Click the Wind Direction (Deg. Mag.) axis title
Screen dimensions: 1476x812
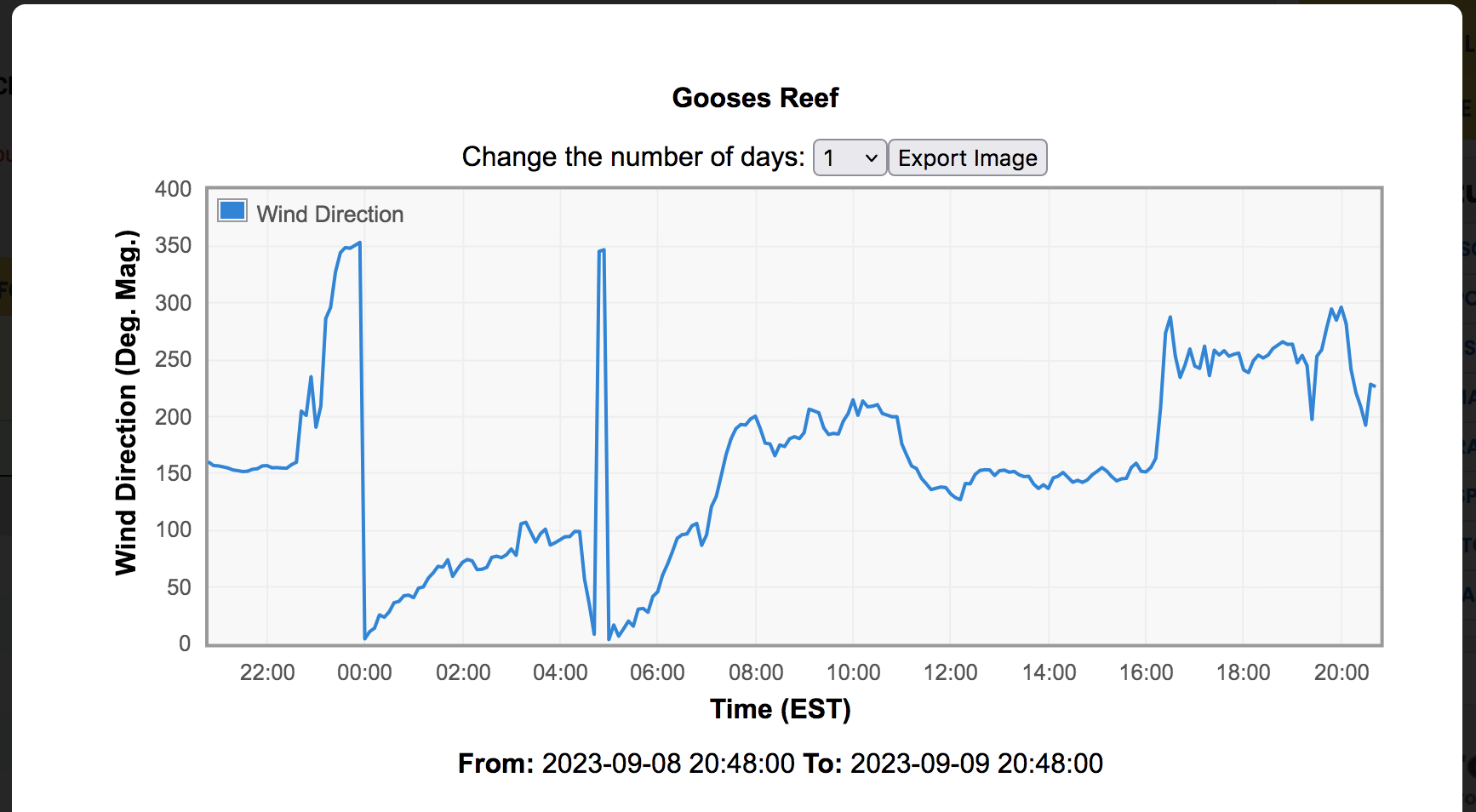[126, 403]
